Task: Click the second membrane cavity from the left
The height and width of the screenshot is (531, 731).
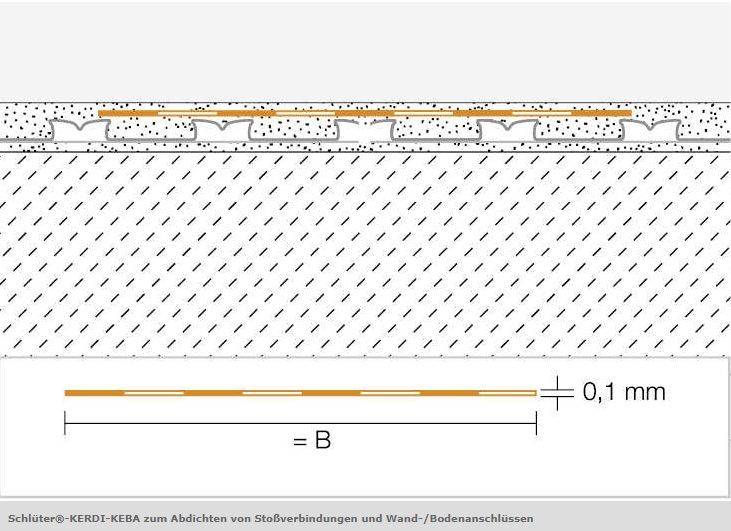Action: [x=223, y=130]
